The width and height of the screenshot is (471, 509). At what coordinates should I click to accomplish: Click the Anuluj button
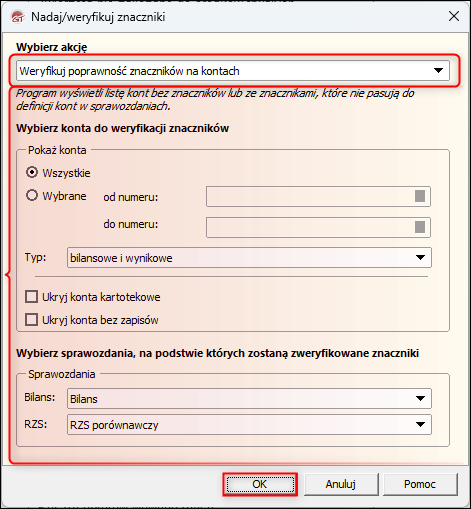341,484
